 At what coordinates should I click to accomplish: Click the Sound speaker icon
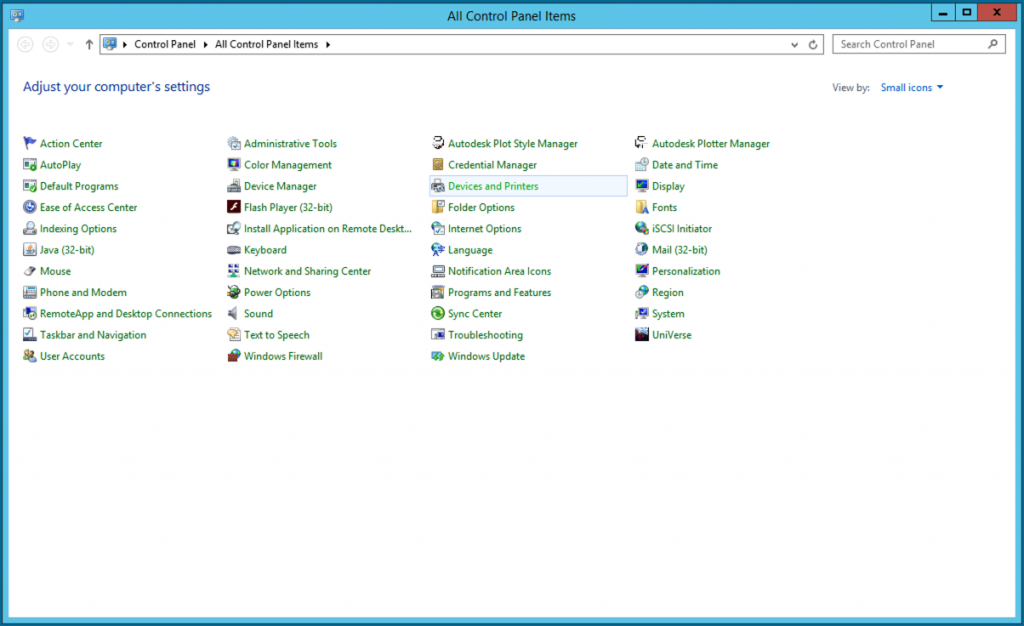234,314
